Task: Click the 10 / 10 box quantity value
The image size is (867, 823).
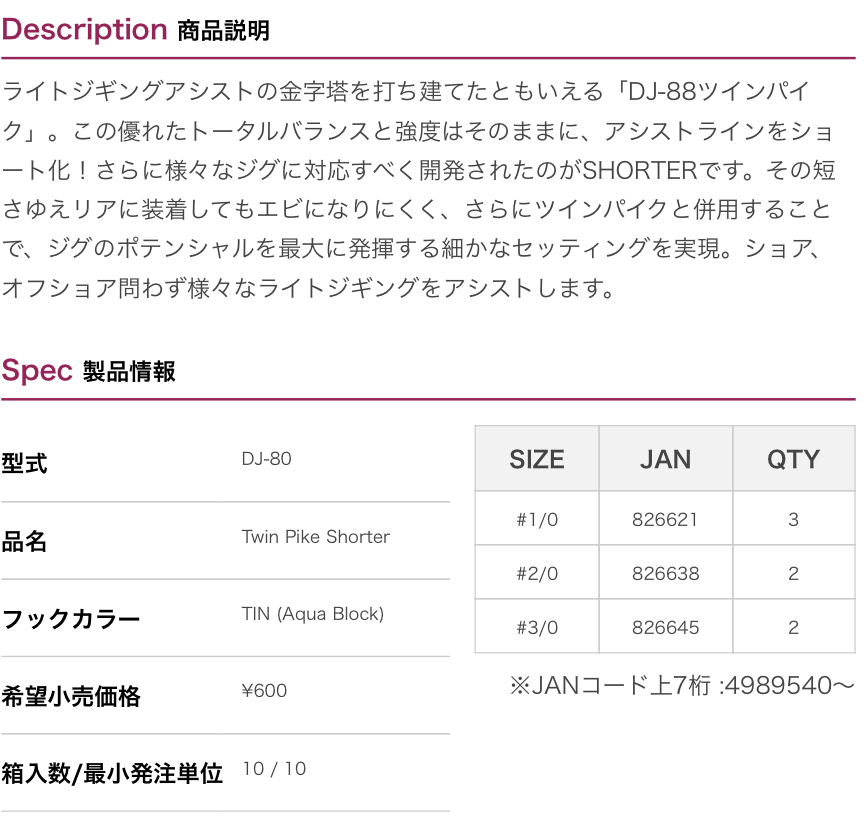Action: (x=274, y=769)
